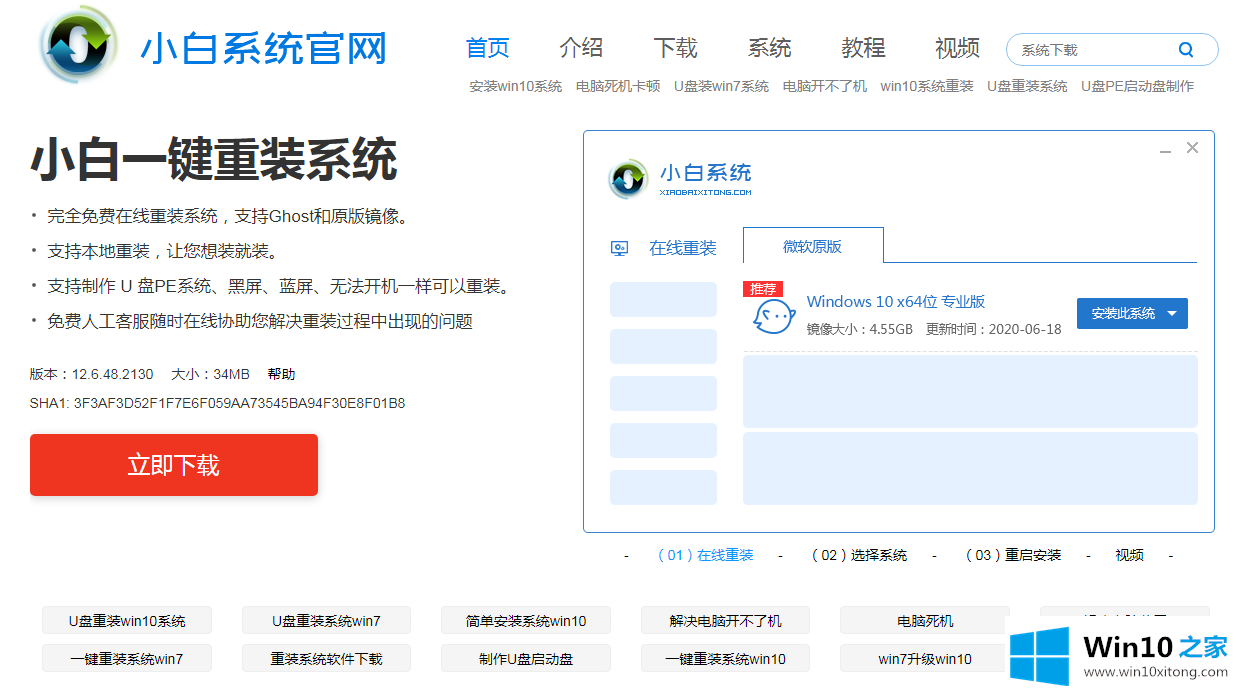Click the 解决电脑开不了机 tag button
Image resolution: width=1240 pixels, height=698 pixels.
[x=725, y=620]
